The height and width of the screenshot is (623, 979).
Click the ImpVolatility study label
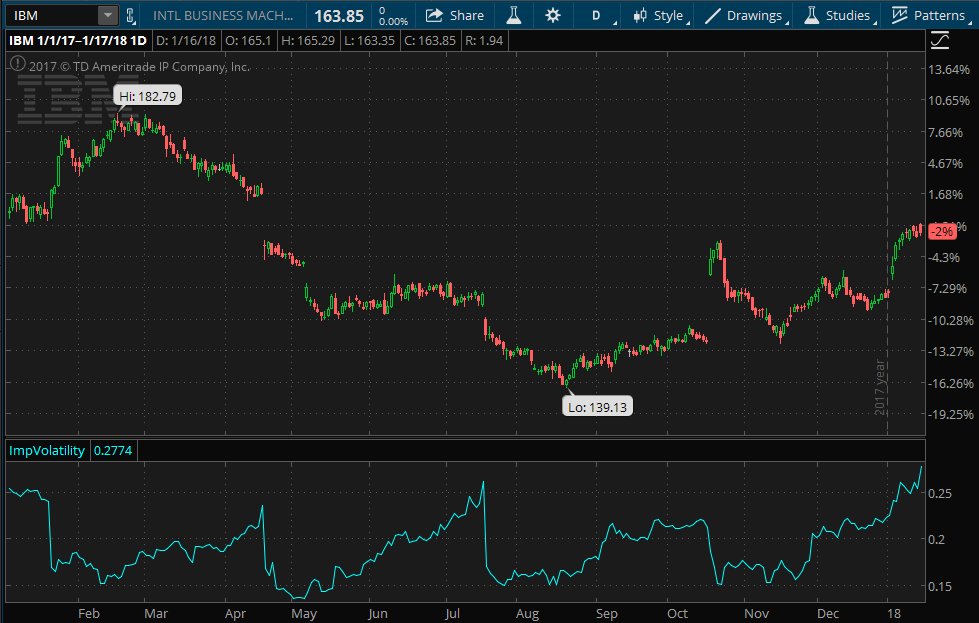click(x=47, y=450)
